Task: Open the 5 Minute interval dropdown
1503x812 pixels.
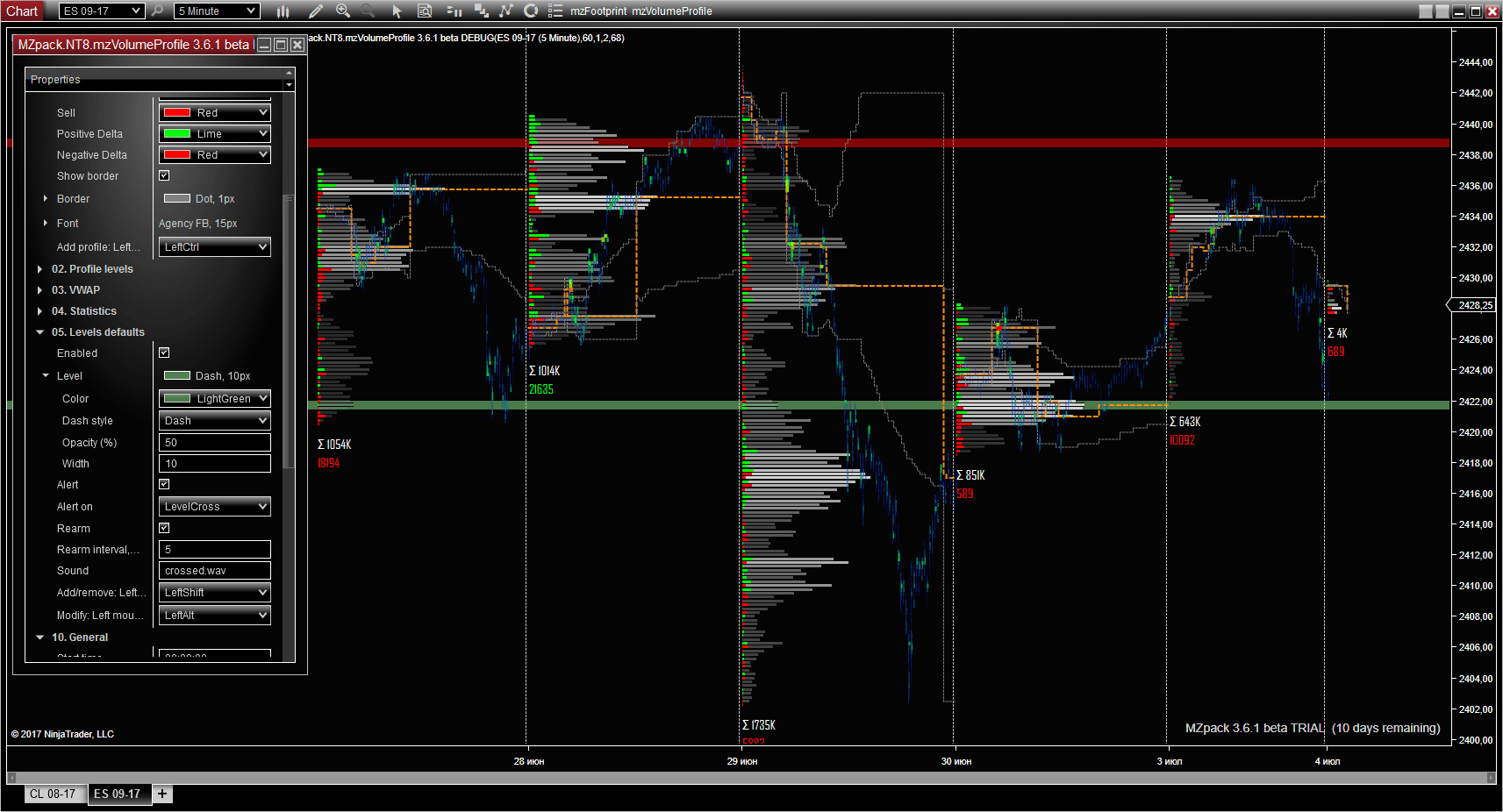Action: tap(217, 11)
